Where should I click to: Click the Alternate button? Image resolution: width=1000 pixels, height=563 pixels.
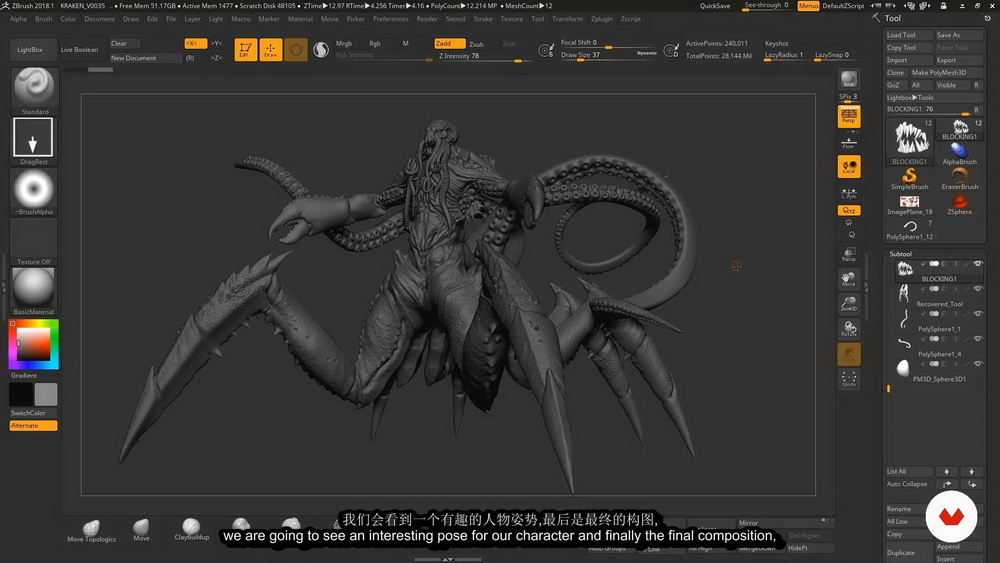pyautogui.click(x=33, y=426)
